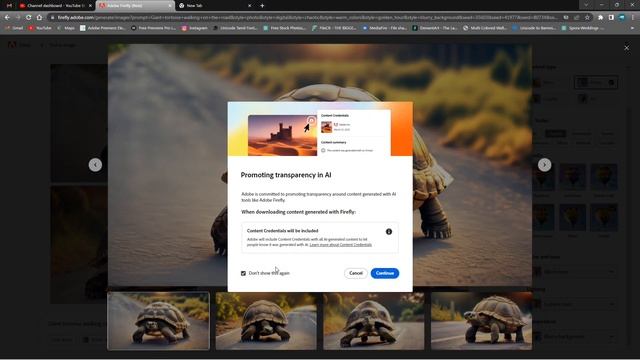Screen dimensions: 640x360
Task: Open the browser side panel icon
Action: [x=611, y=18]
